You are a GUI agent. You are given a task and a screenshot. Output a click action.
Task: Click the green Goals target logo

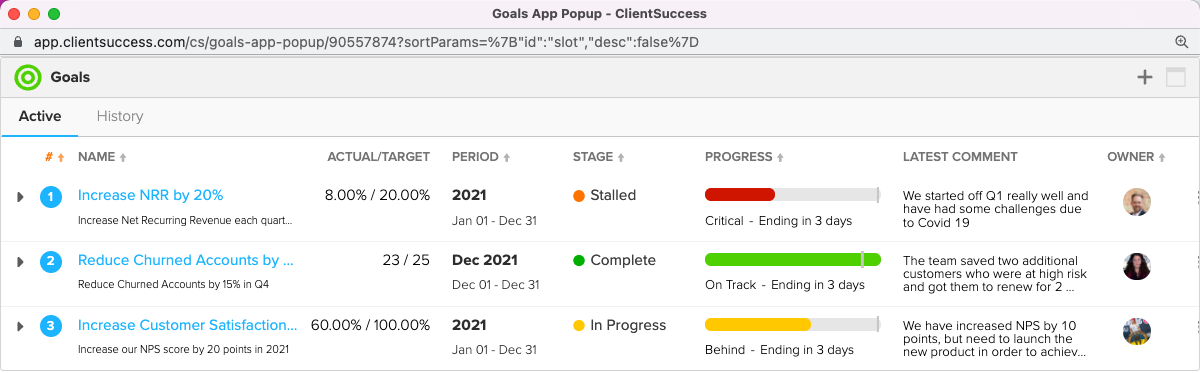[28, 77]
